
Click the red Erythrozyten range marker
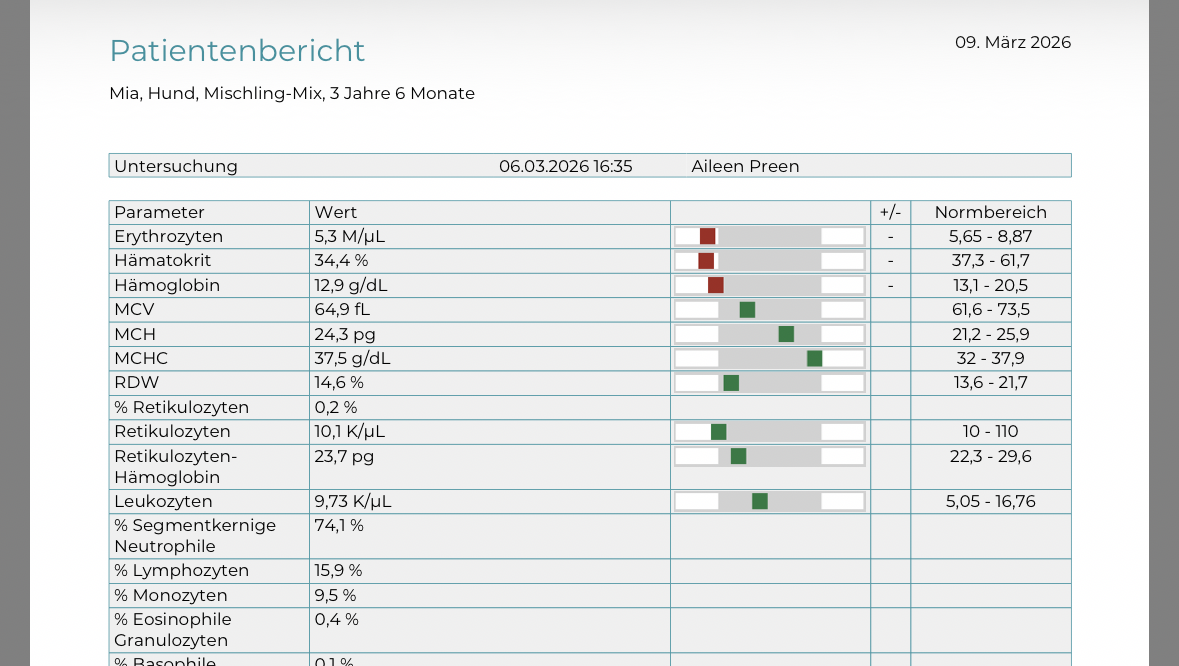point(708,237)
